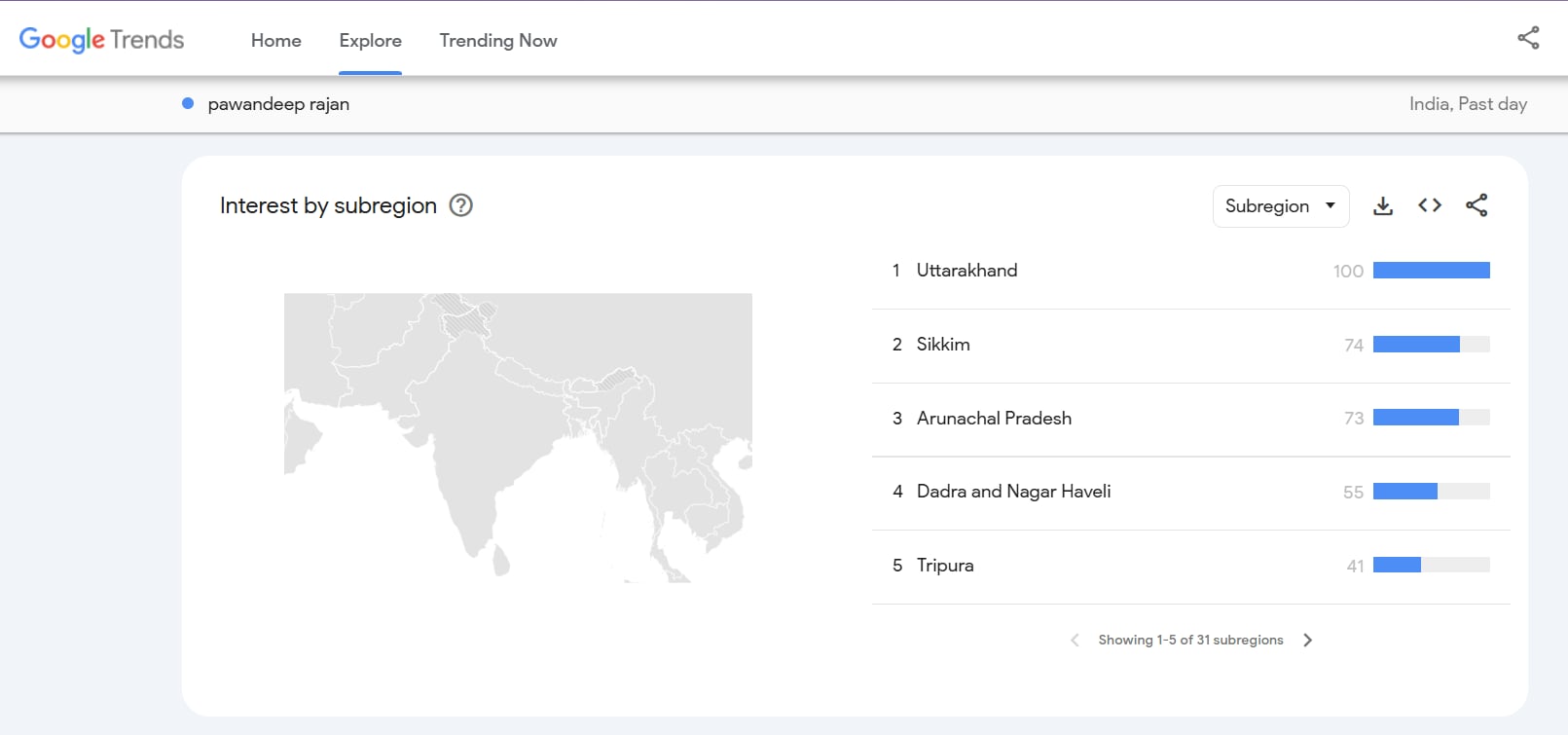
Task: Open the embed code icon
Action: [1429, 205]
